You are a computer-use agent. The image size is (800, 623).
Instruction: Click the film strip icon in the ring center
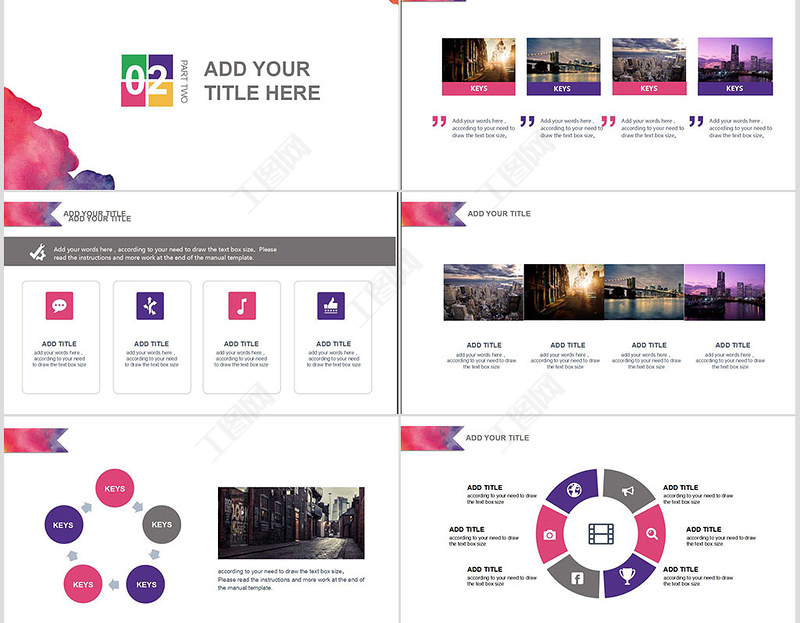click(601, 534)
